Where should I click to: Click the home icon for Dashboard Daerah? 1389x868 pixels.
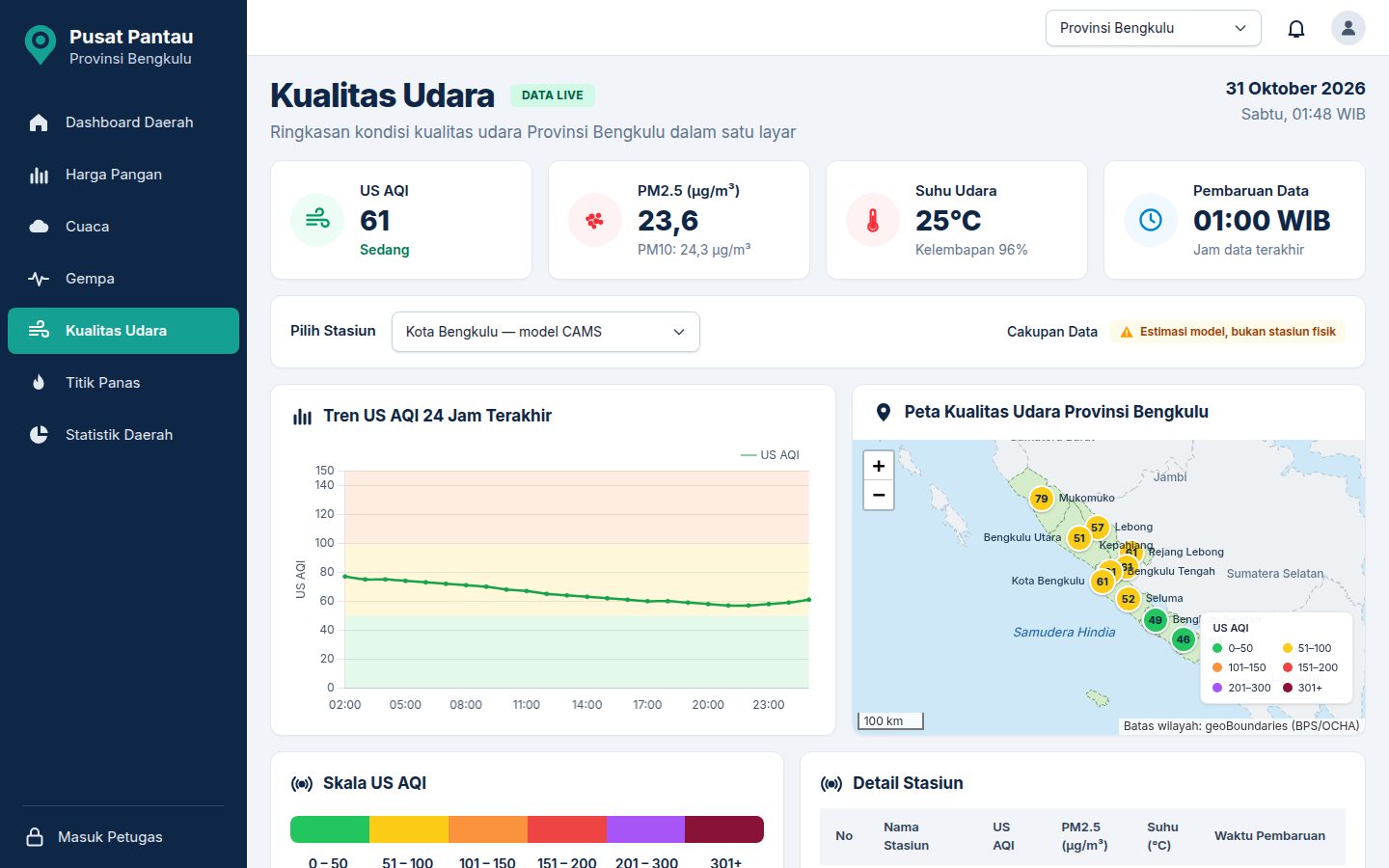coord(39,122)
